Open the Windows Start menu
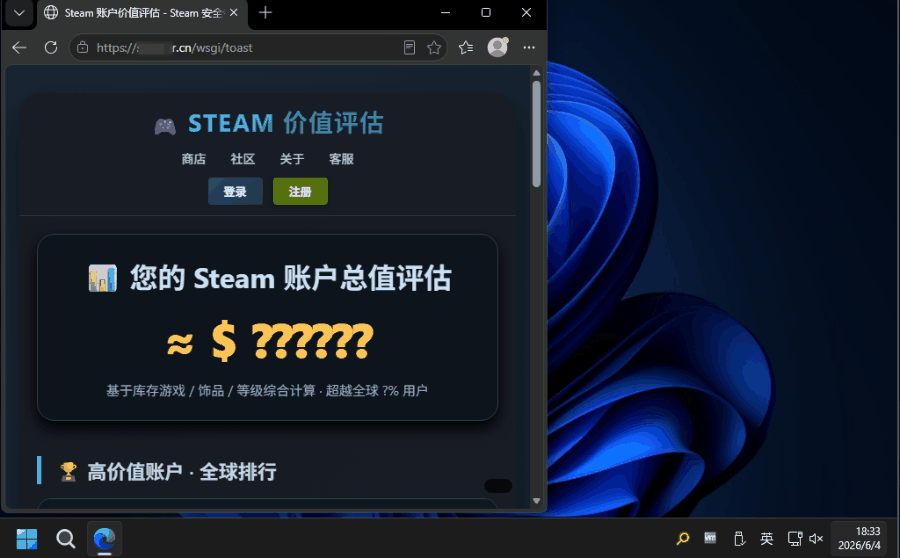 pyautogui.click(x=26, y=539)
